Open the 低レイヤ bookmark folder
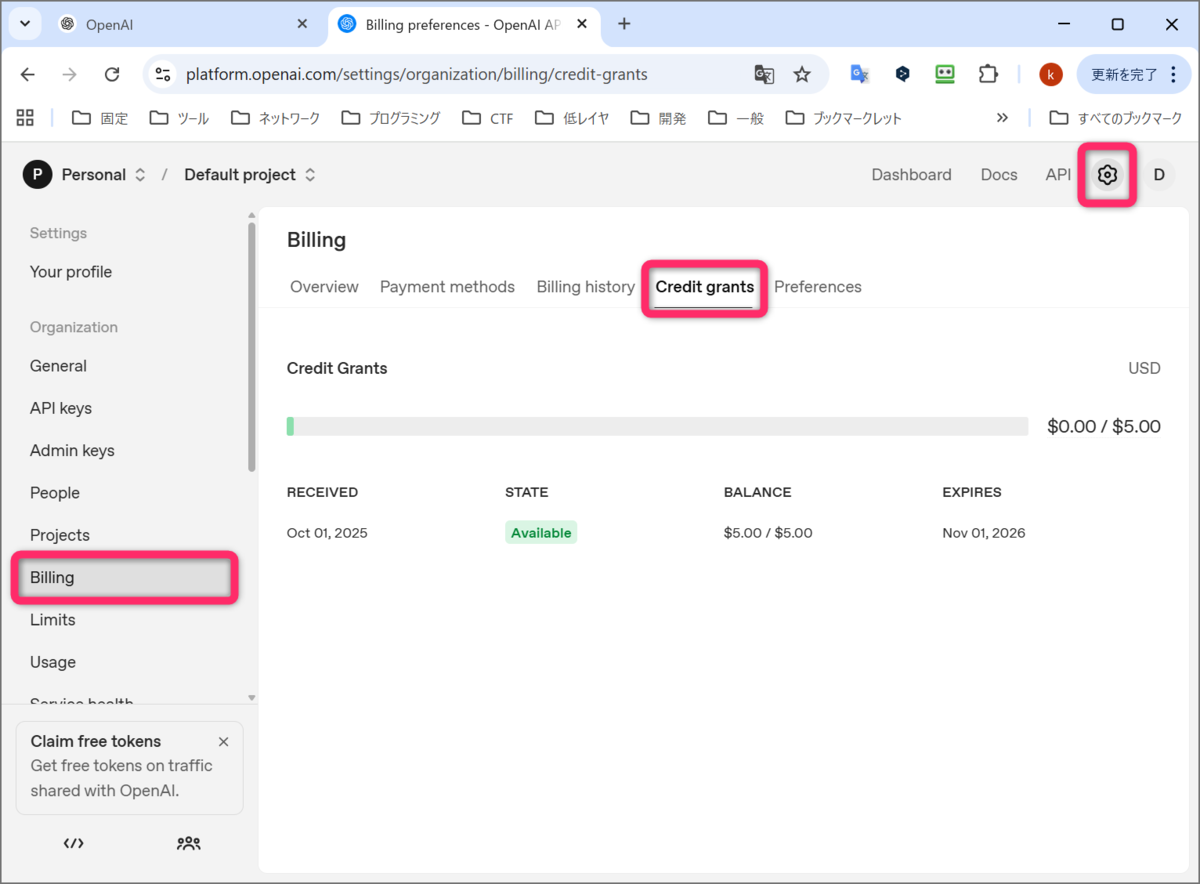The height and width of the screenshot is (884, 1200). [x=572, y=118]
